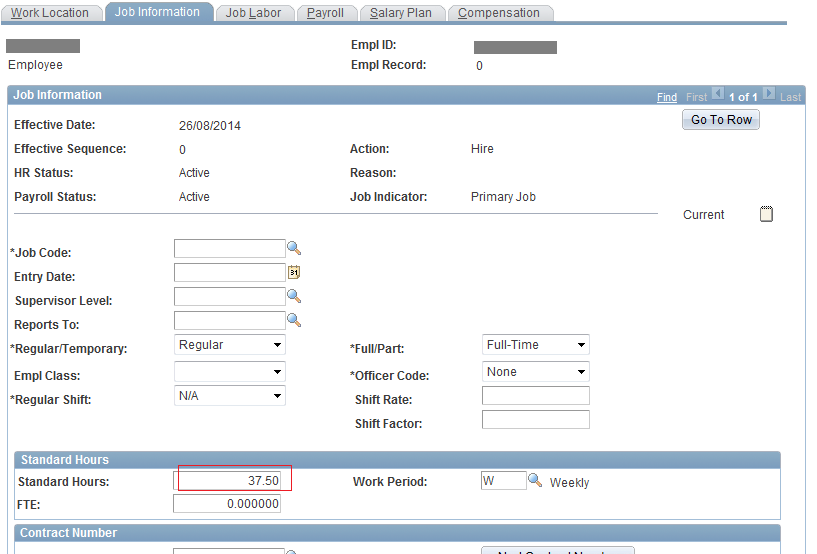Image resolution: width=817 pixels, height=554 pixels.
Task: Expand the Officer Code dropdown
Action: pos(536,372)
